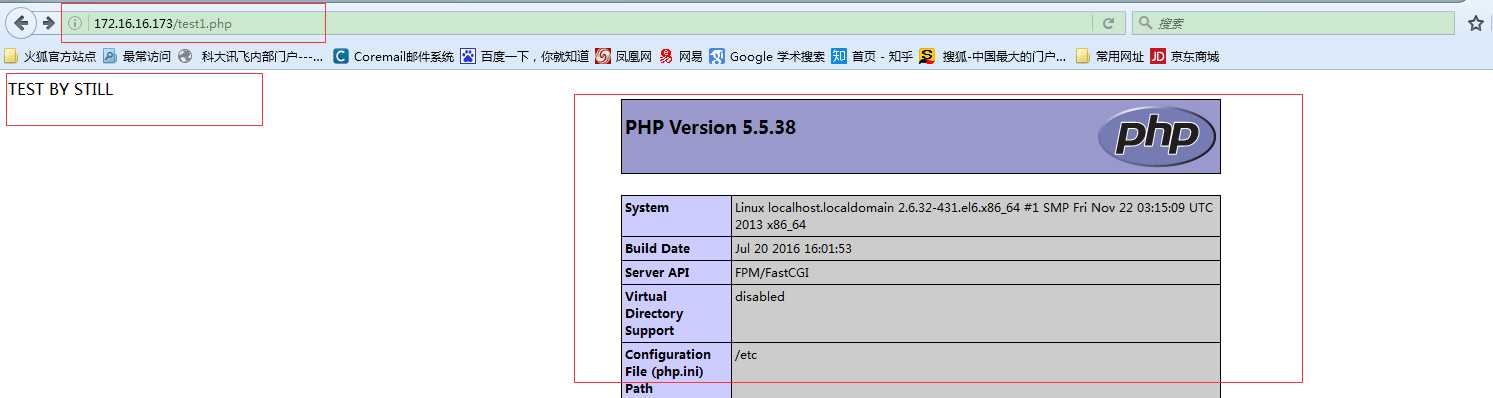Open the 首页 - 知乎 bookmark
Screen dimensions: 1493x398
click(x=872, y=56)
